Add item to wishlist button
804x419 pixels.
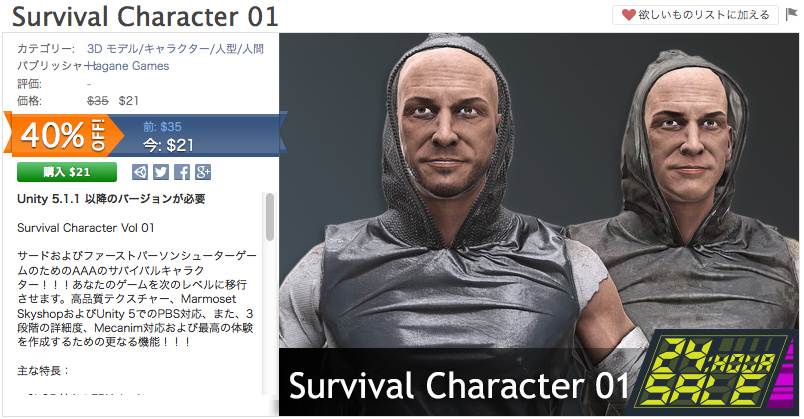[695, 15]
